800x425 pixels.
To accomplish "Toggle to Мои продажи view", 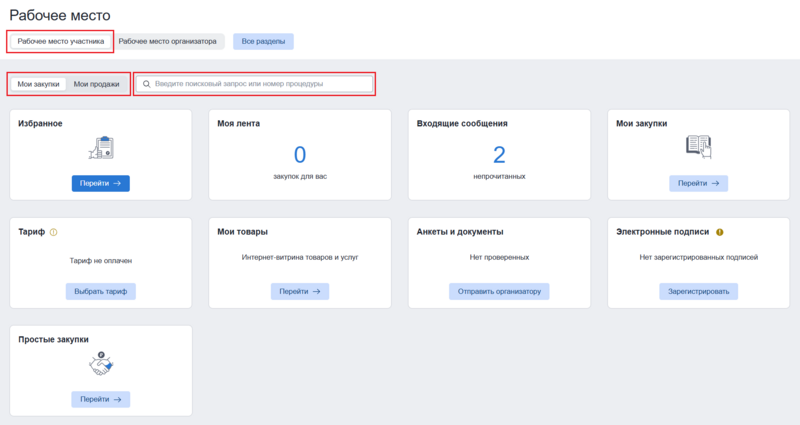I will point(96,84).
